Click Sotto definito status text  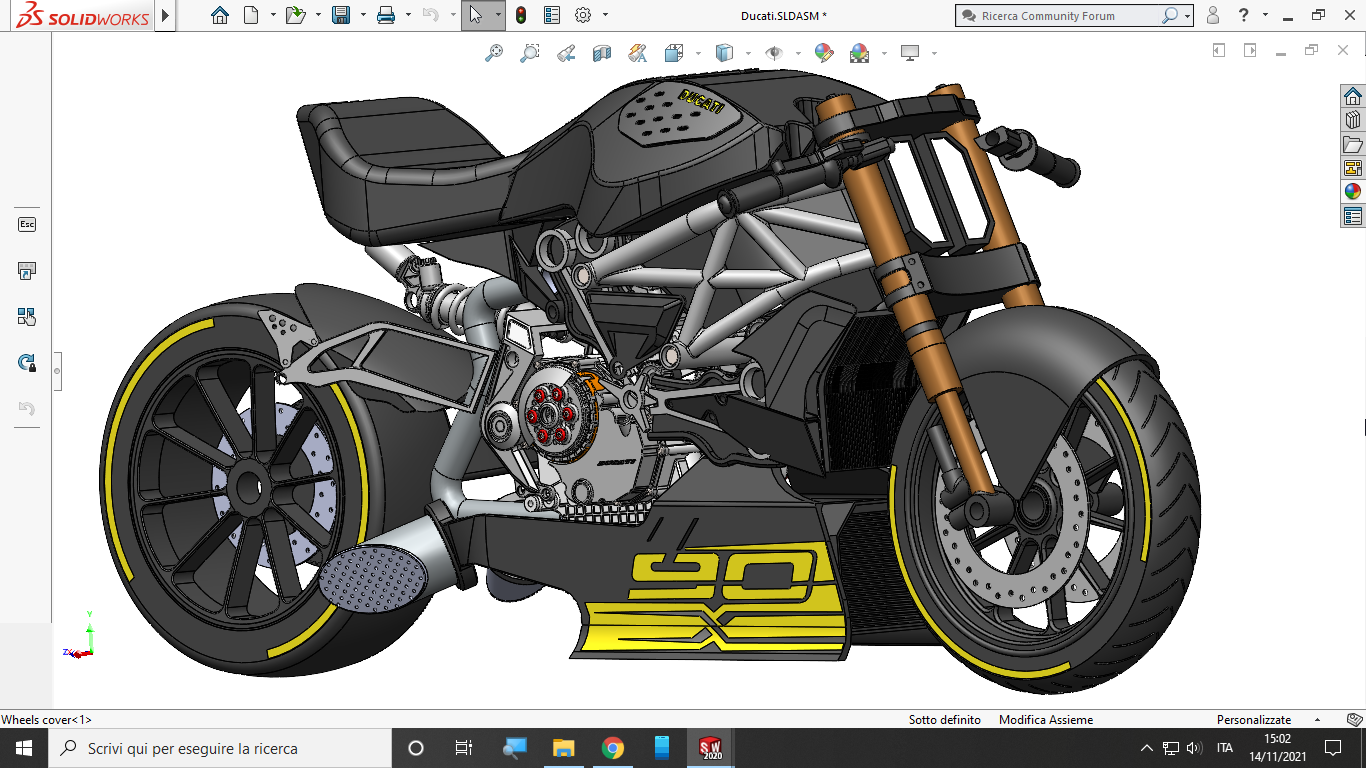coord(944,719)
